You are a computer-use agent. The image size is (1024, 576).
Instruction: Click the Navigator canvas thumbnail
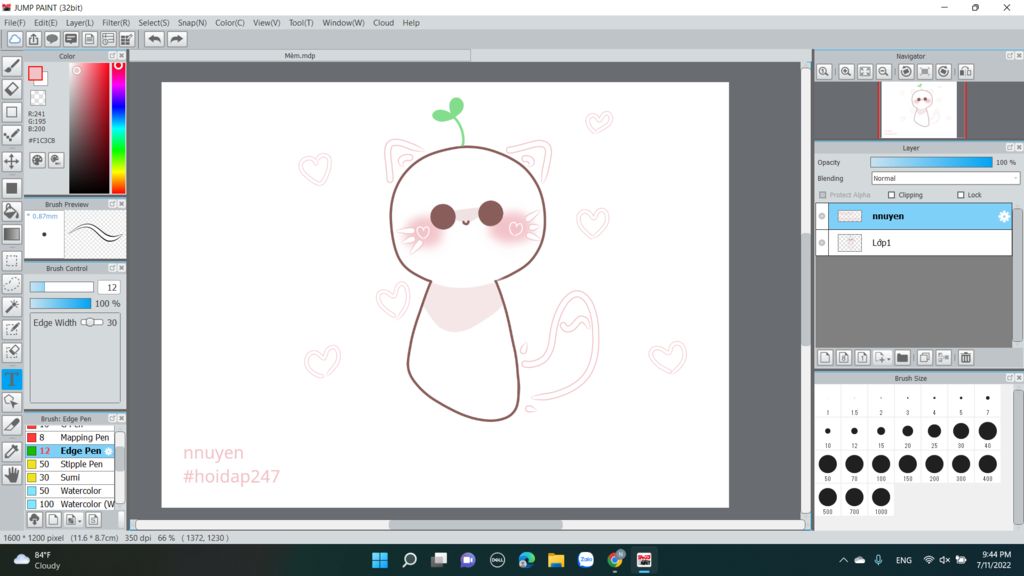[x=919, y=110]
